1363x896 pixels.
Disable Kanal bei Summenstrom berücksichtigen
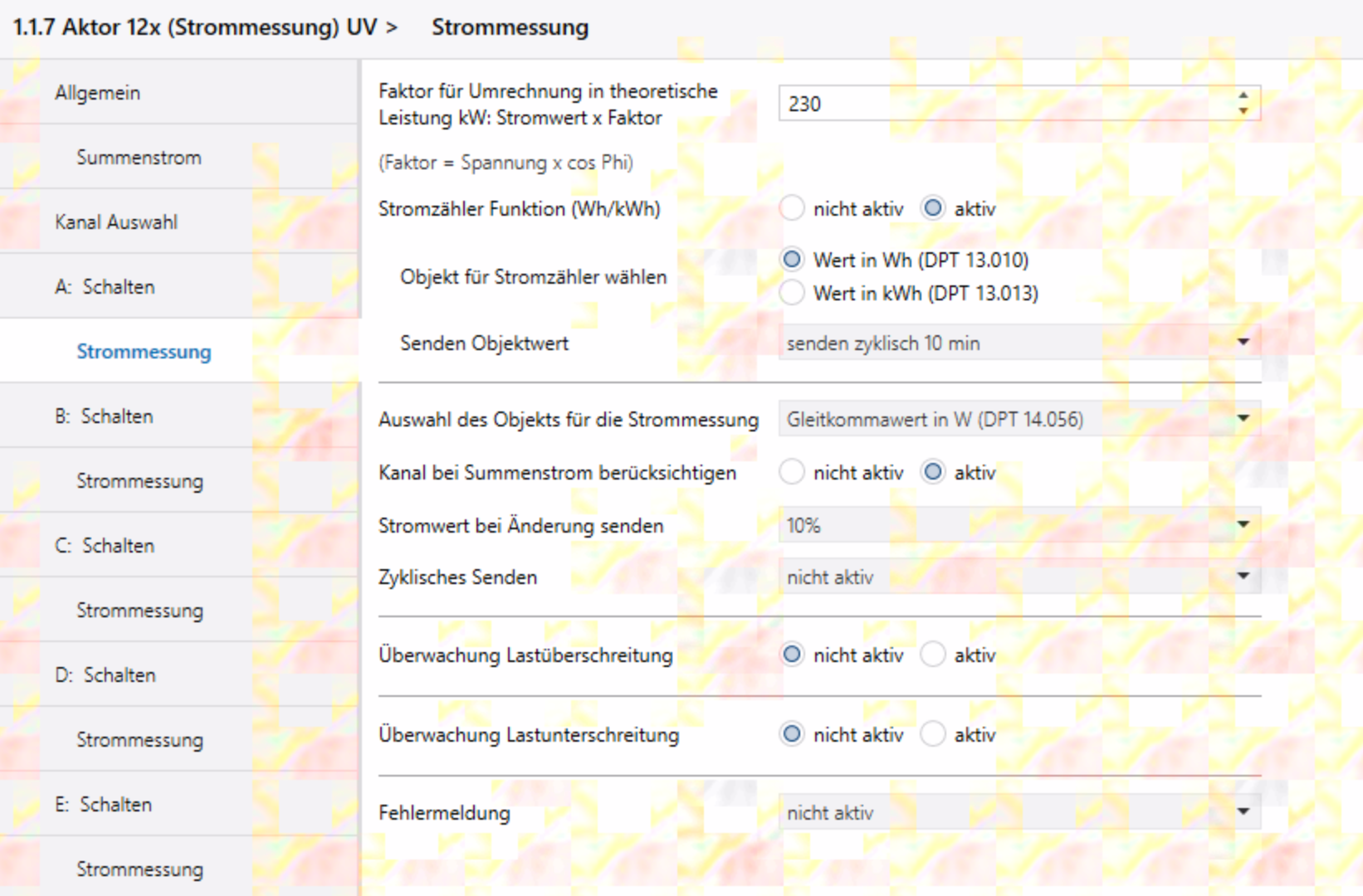click(x=793, y=472)
